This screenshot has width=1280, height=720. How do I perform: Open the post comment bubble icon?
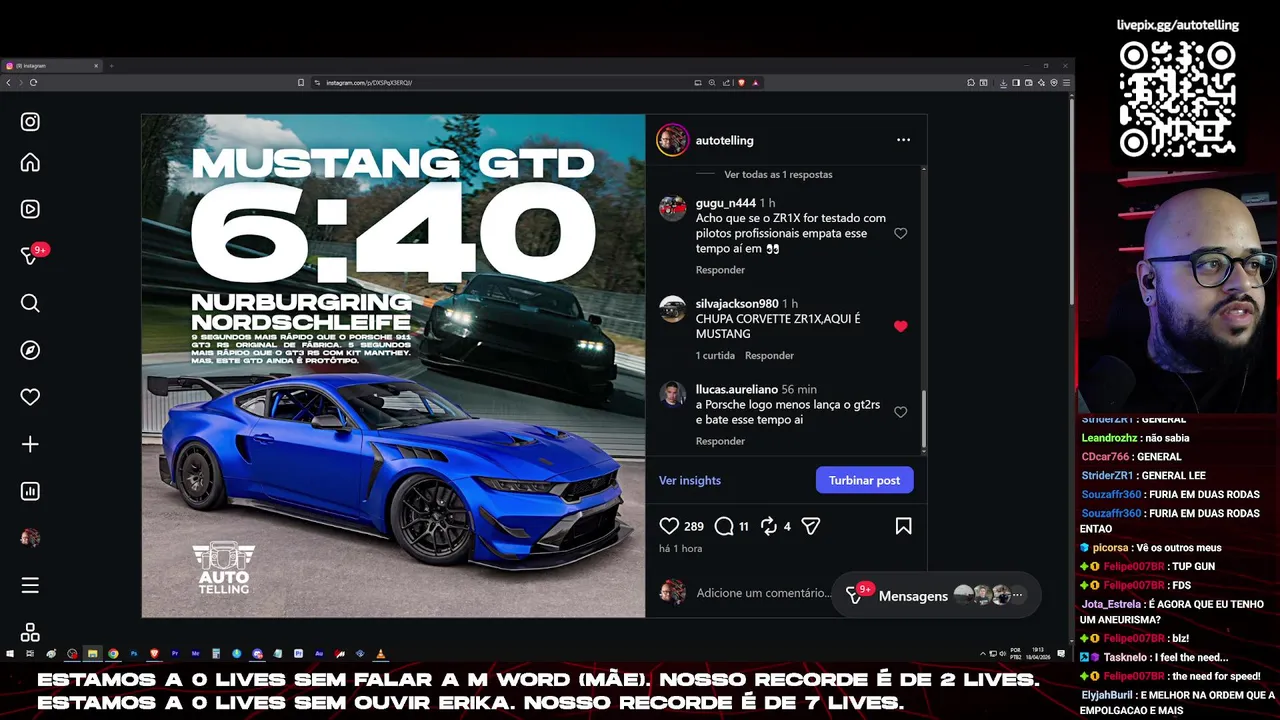724,525
